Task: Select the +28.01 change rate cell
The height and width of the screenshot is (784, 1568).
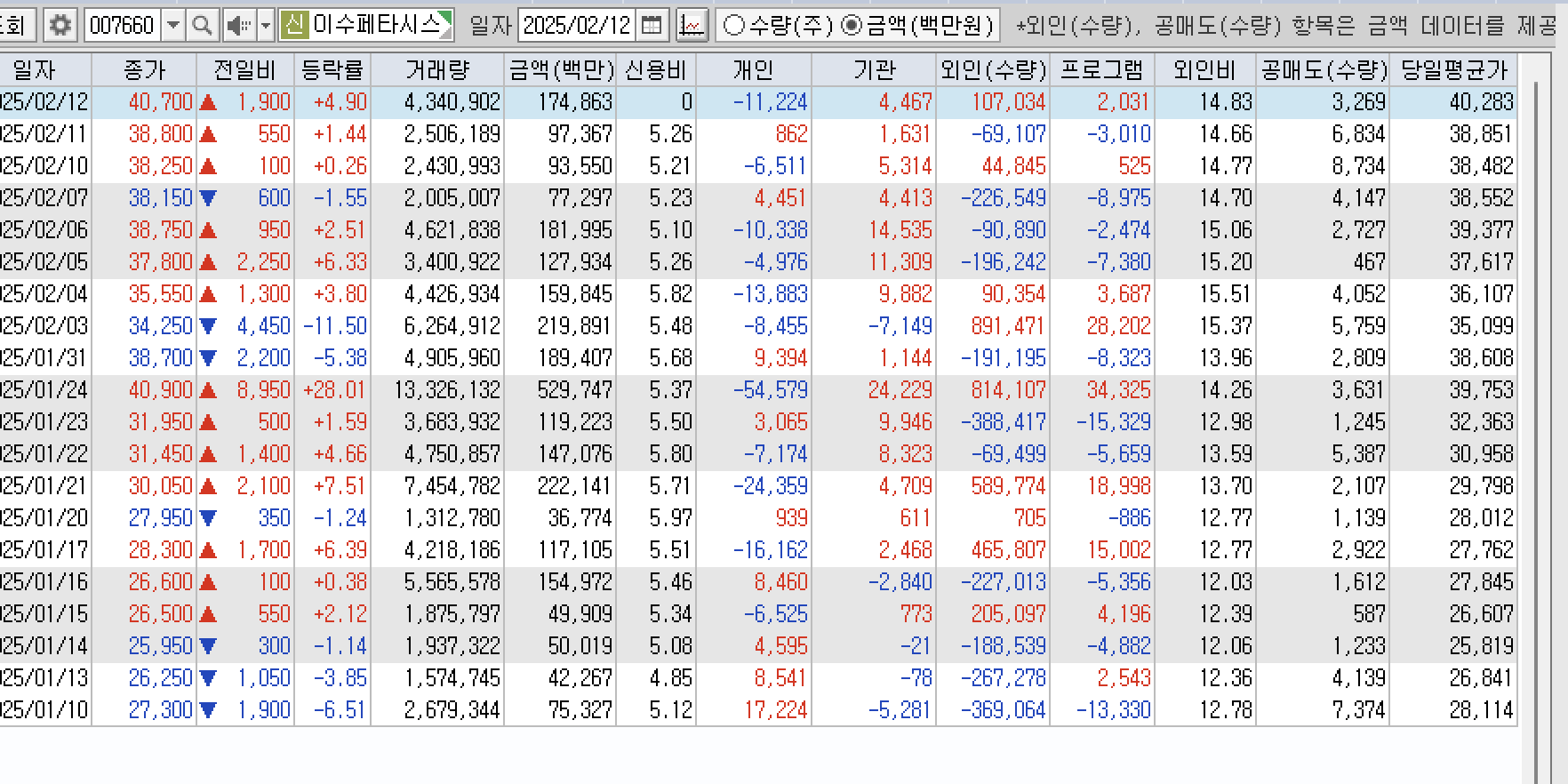Action: tap(334, 390)
